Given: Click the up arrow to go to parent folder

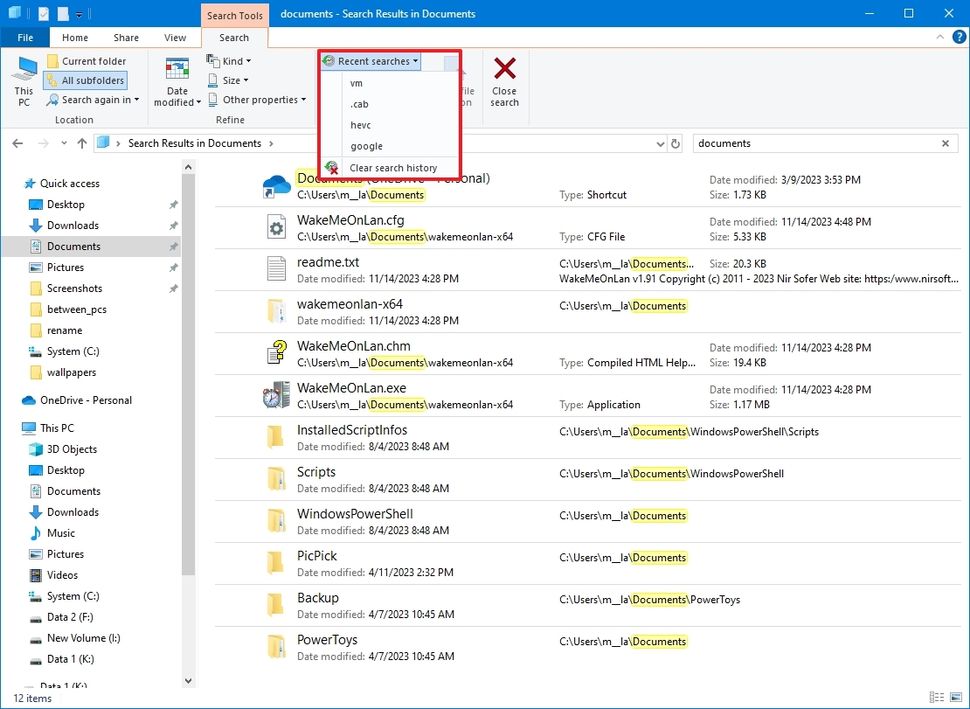Looking at the screenshot, I should click(81, 143).
